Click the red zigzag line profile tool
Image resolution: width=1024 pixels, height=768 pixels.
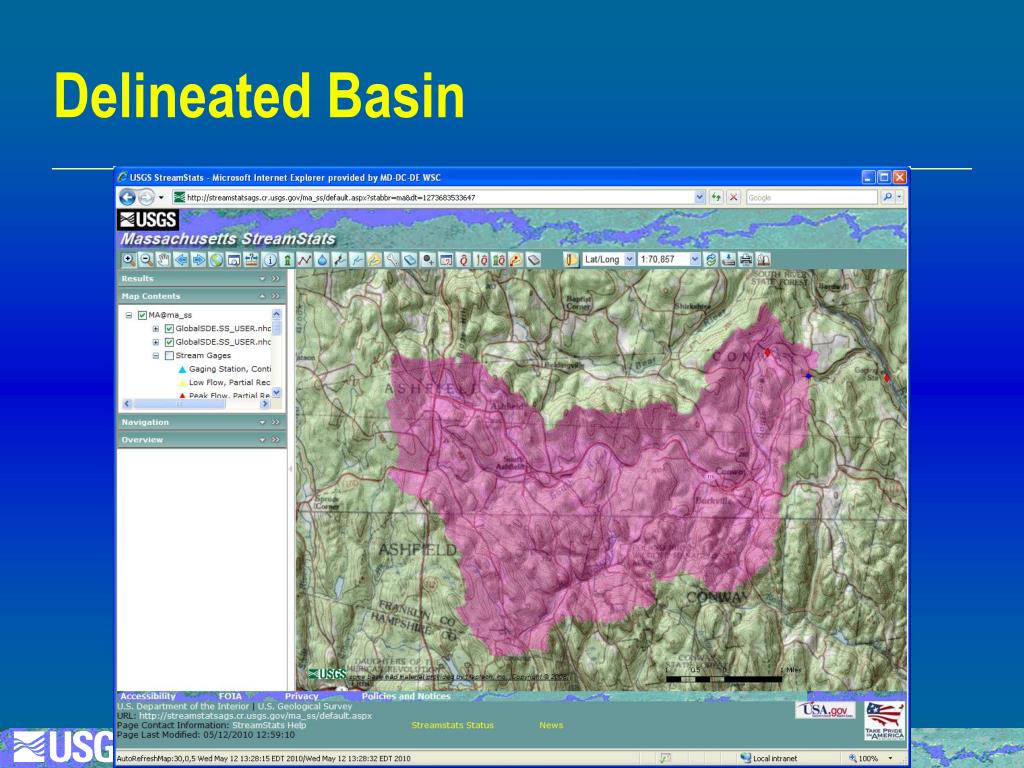point(304,260)
